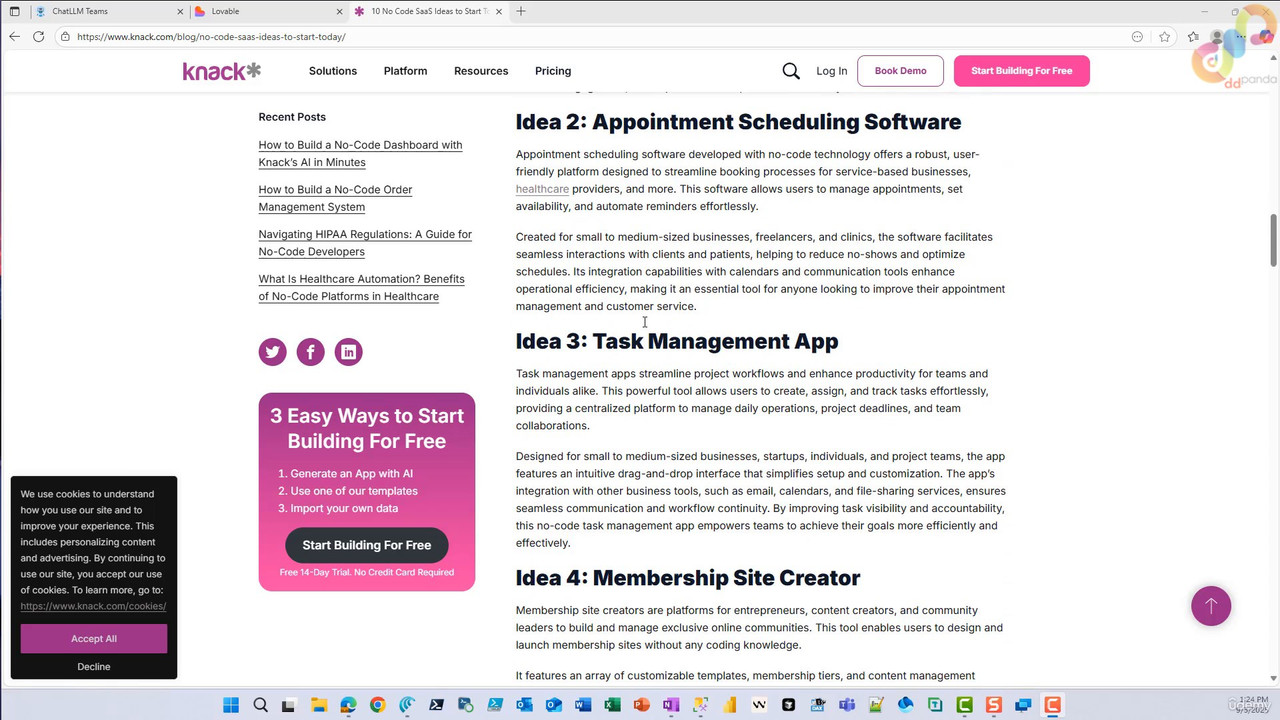The image size is (1280, 720).
Task: Open the No-Code Order Management System post
Action: (335, 198)
